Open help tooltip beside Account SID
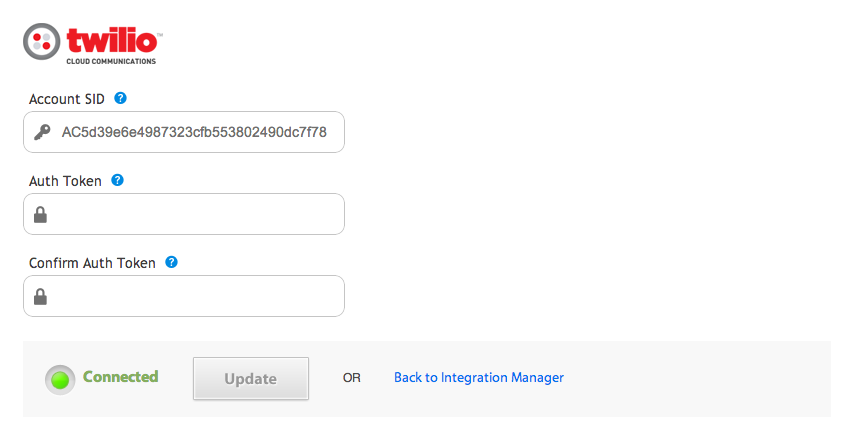Image resolution: width=854 pixels, height=437 pixels. point(120,98)
